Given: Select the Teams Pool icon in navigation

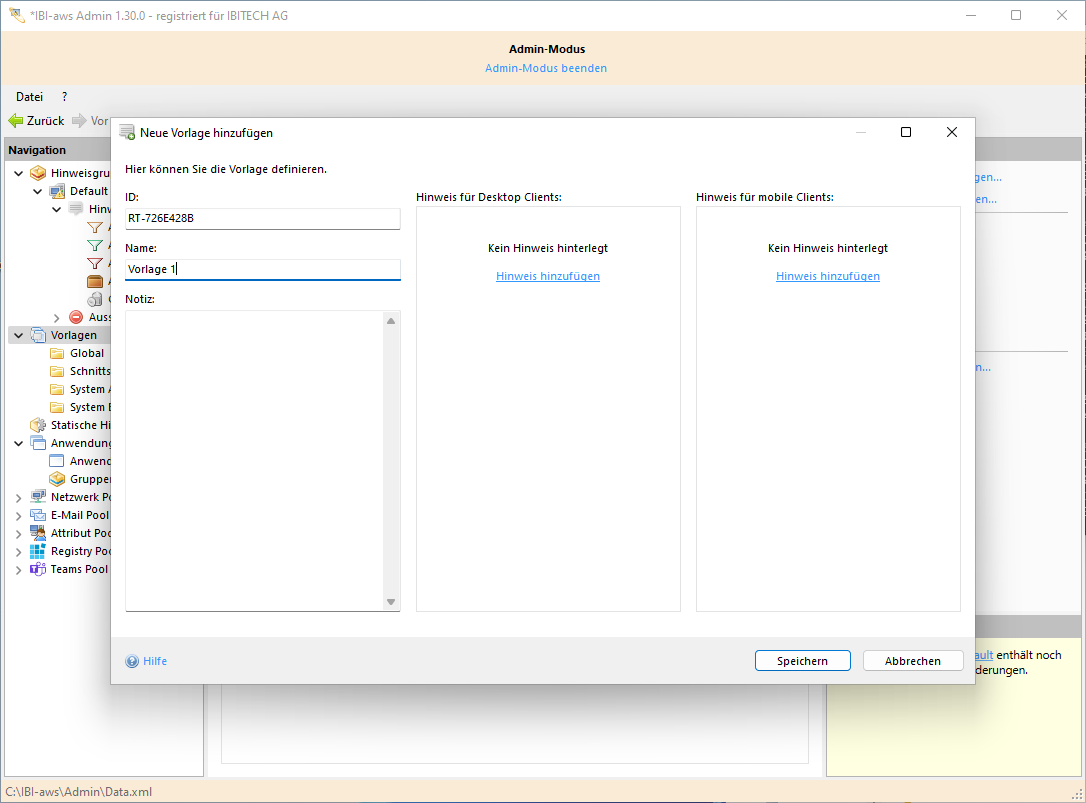Looking at the screenshot, I should pos(38,569).
